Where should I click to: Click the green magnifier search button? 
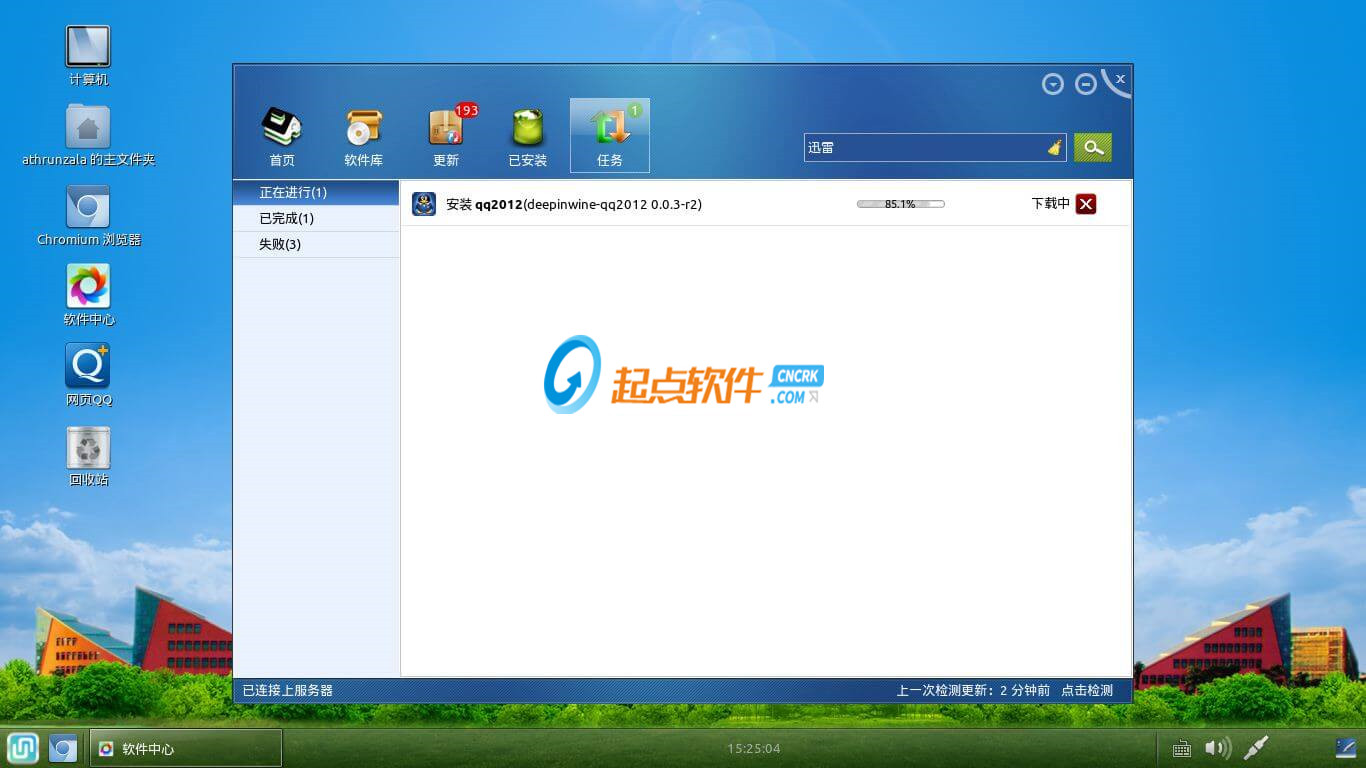pos(1093,148)
